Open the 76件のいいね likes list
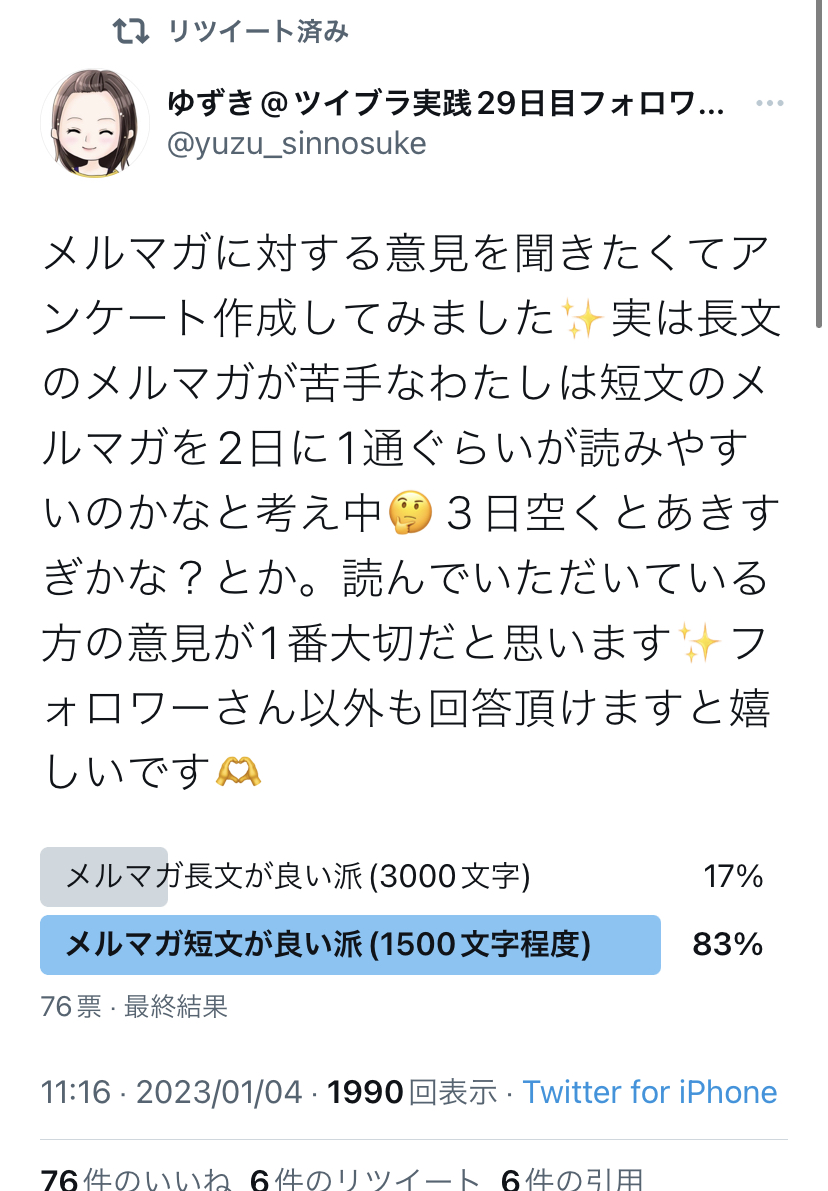This screenshot has width=828, height=1191. pyautogui.click(x=135, y=1179)
